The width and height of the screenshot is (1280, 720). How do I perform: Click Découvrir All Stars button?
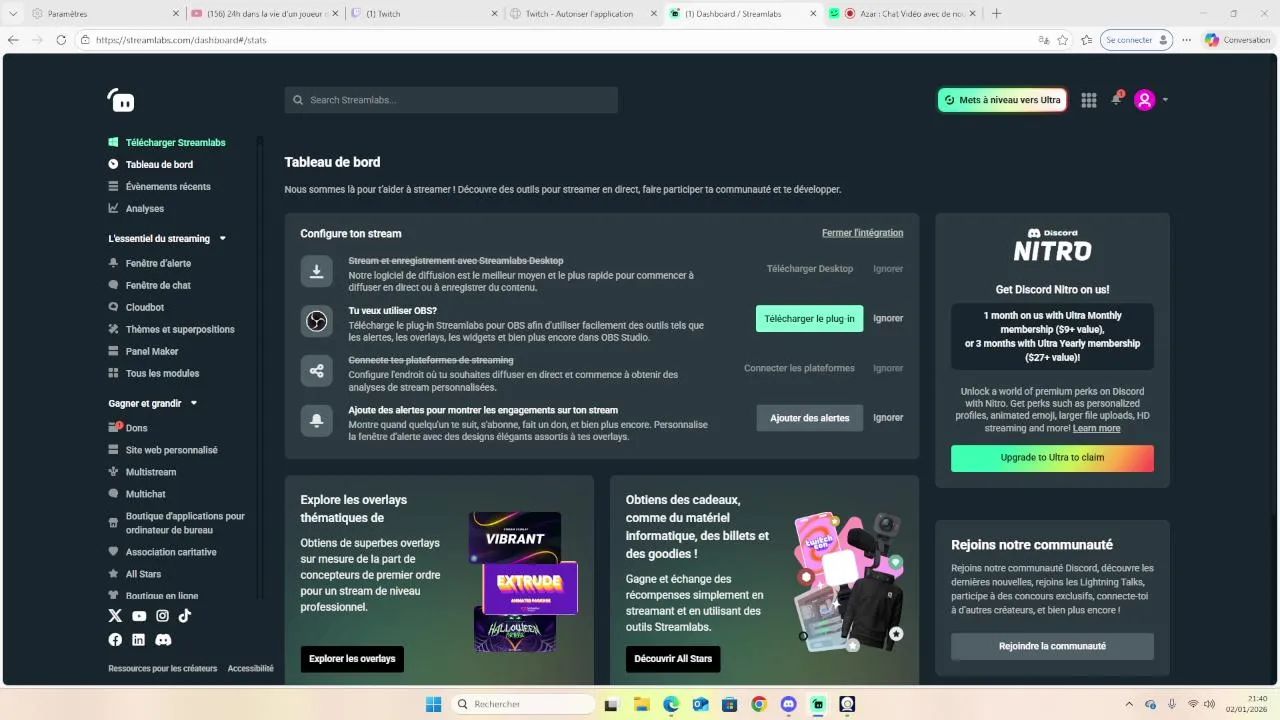(673, 659)
